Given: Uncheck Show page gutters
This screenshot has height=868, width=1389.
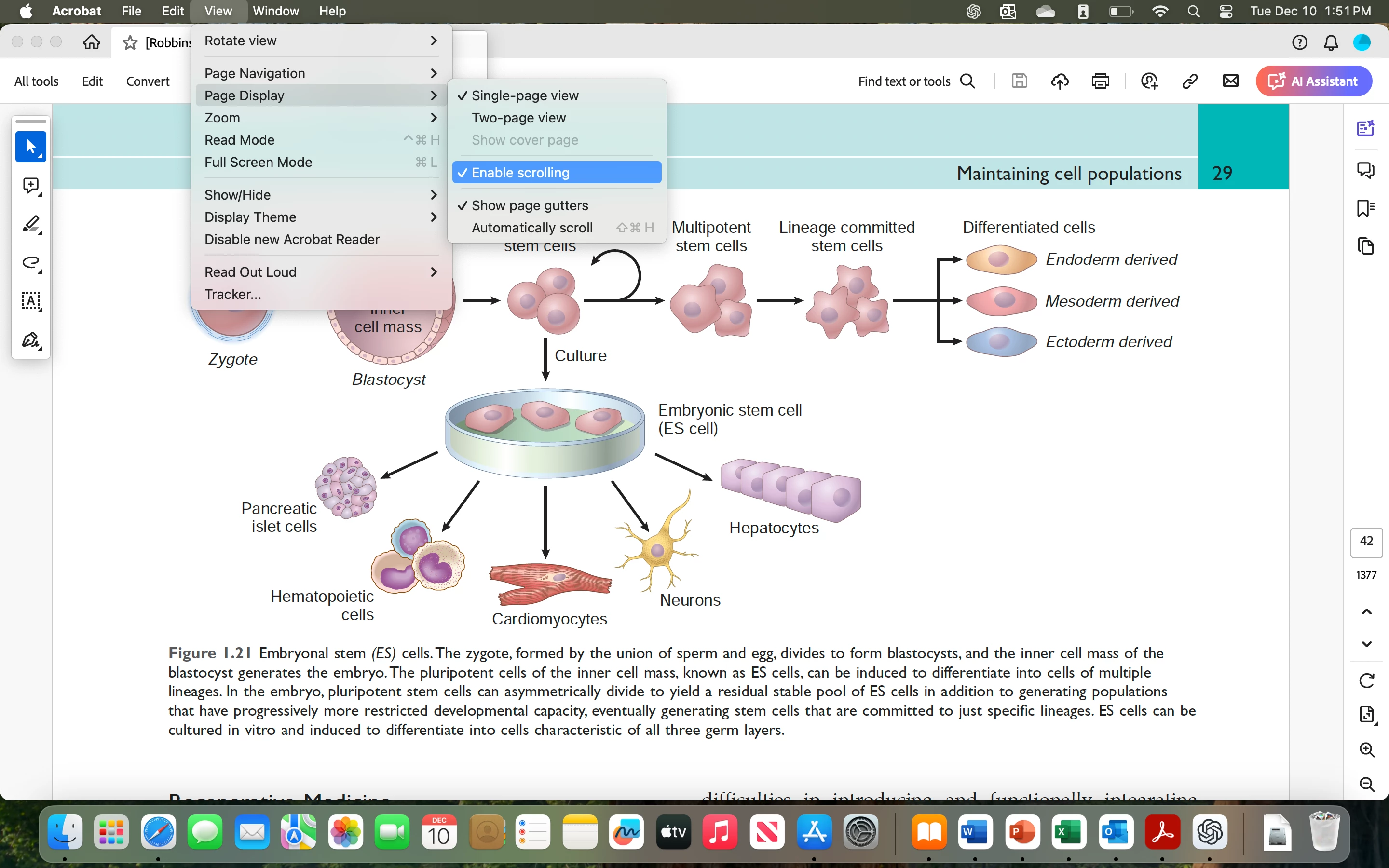Looking at the screenshot, I should (529, 205).
